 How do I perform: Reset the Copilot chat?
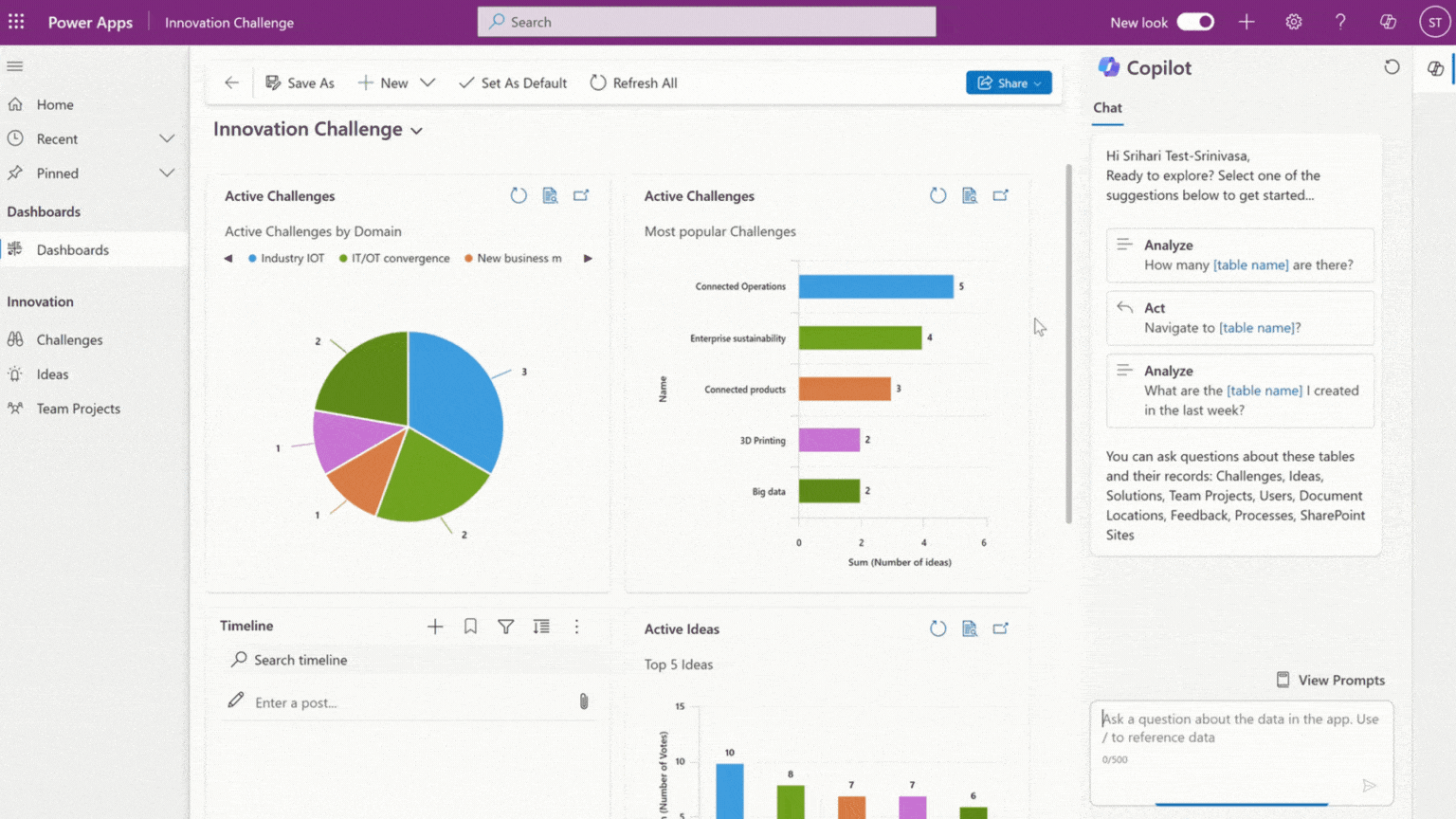(x=1392, y=67)
